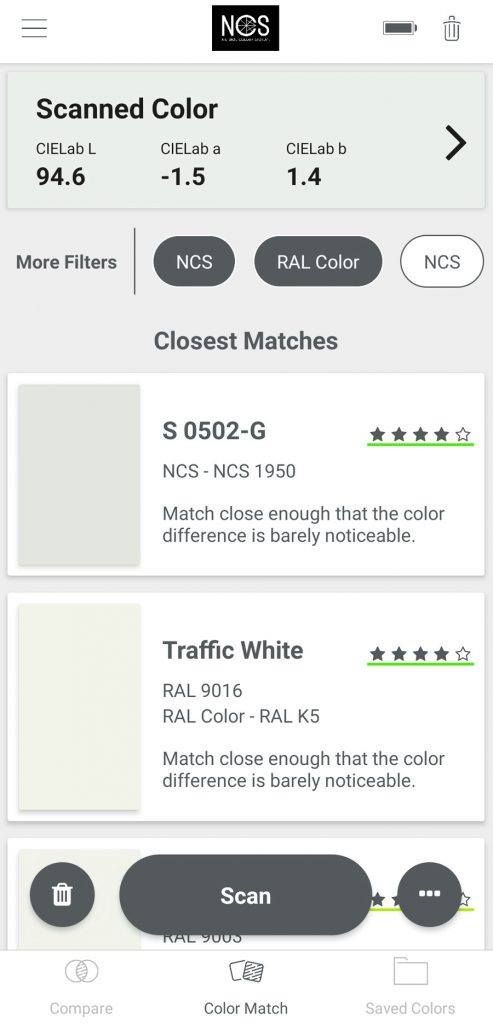The width and height of the screenshot is (493, 1024).
Task: Tap the NCS logo in header
Action: tap(246, 28)
